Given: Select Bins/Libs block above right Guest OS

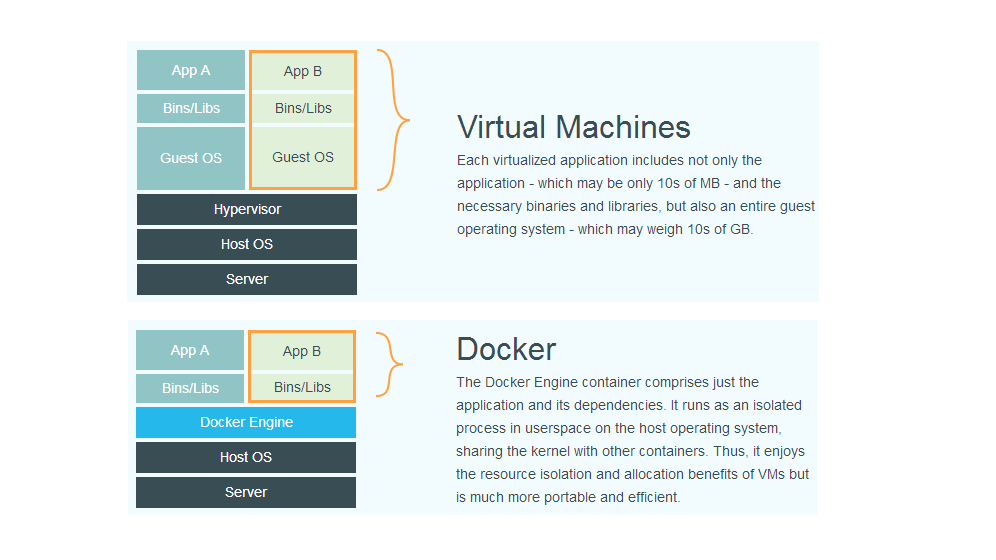Looking at the screenshot, I should point(302,108).
